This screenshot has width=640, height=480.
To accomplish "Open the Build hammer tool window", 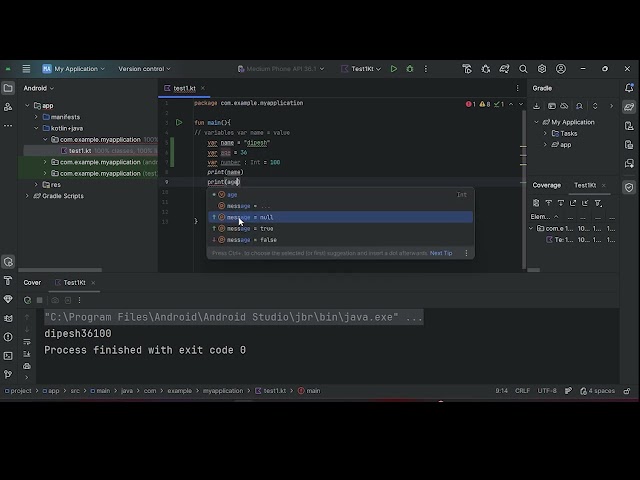I will [8, 280].
